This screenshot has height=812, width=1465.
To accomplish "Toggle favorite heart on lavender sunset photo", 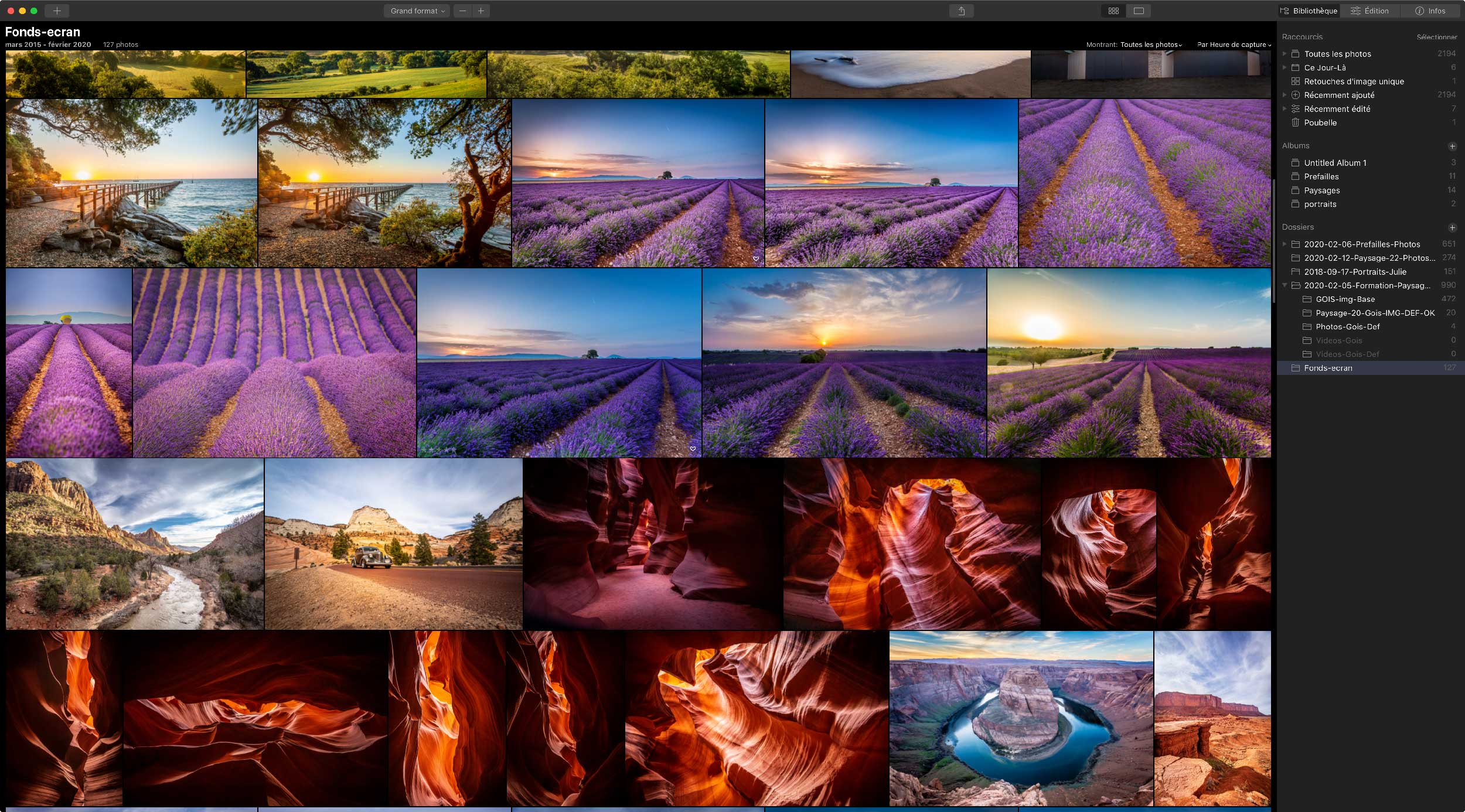I will tap(756, 258).
